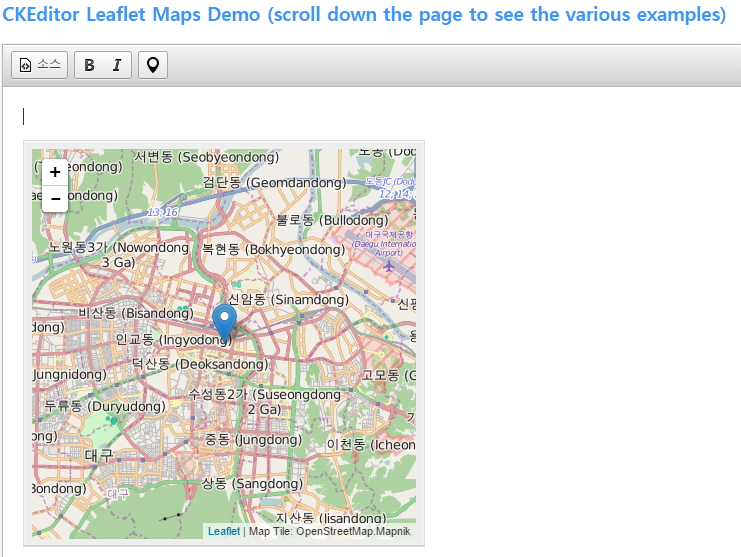Toggle bold formatting
The width and height of the screenshot is (741, 557).
point(89,65)
